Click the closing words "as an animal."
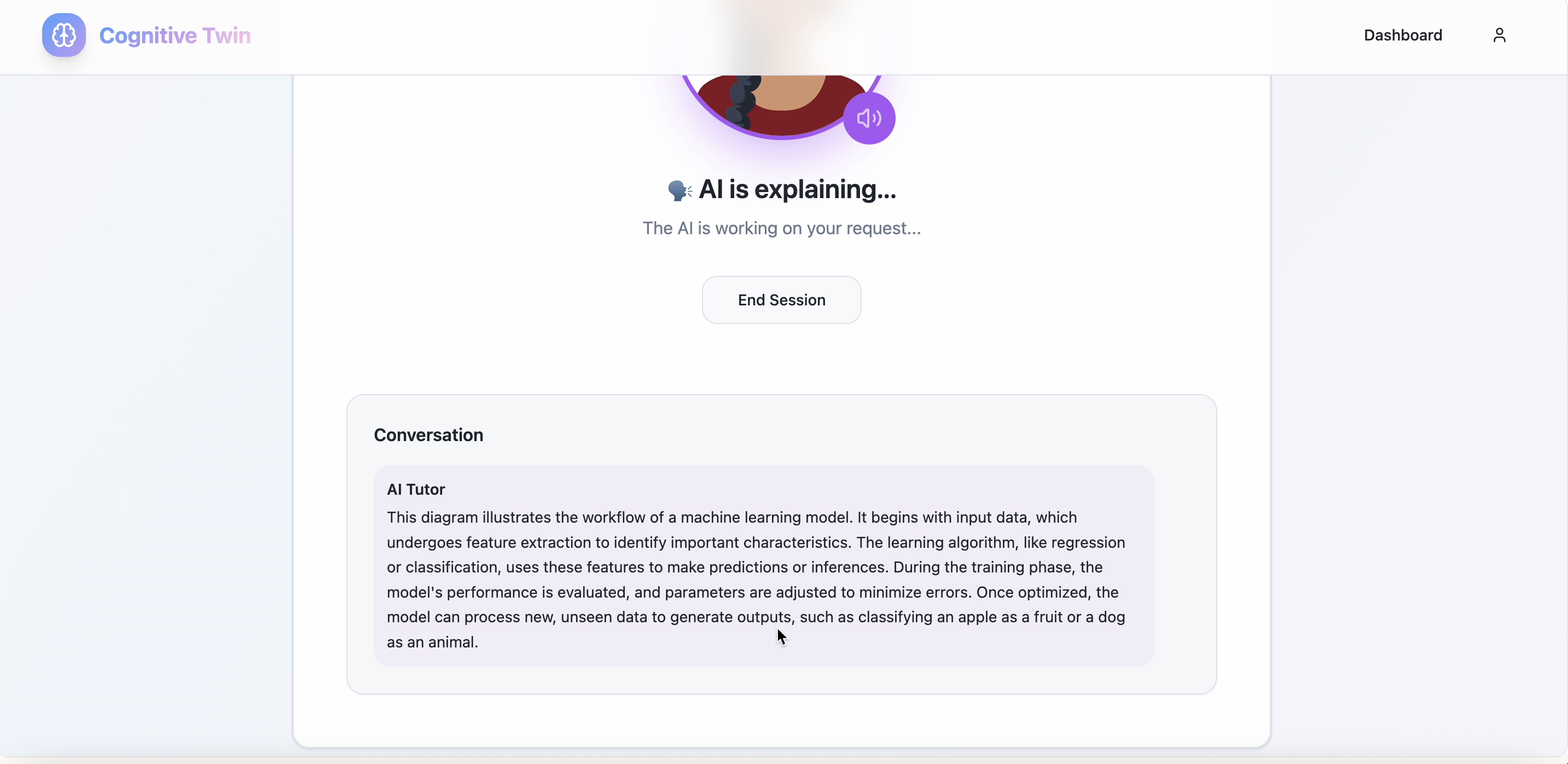The image size is (1568, 764). tap(432, 643)
